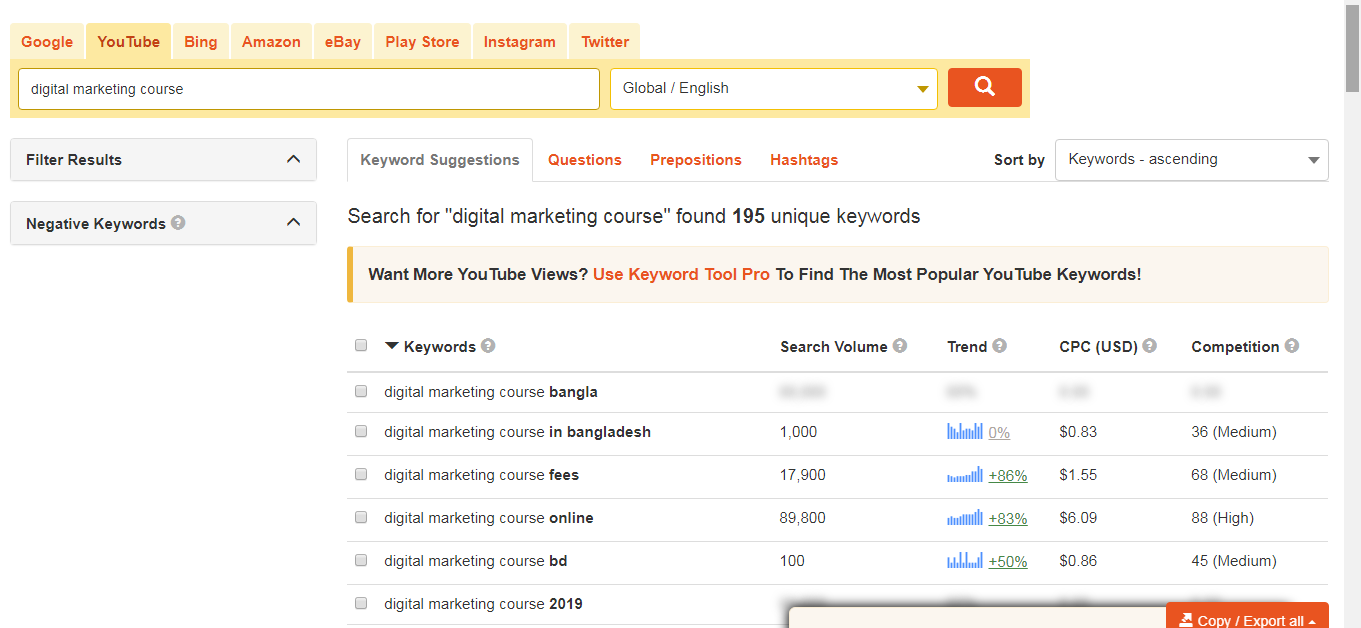Image resolution: width=1361 pixels, height=628 pixels.
Task: Click the Copy / Export all button
Action: 1246,619
